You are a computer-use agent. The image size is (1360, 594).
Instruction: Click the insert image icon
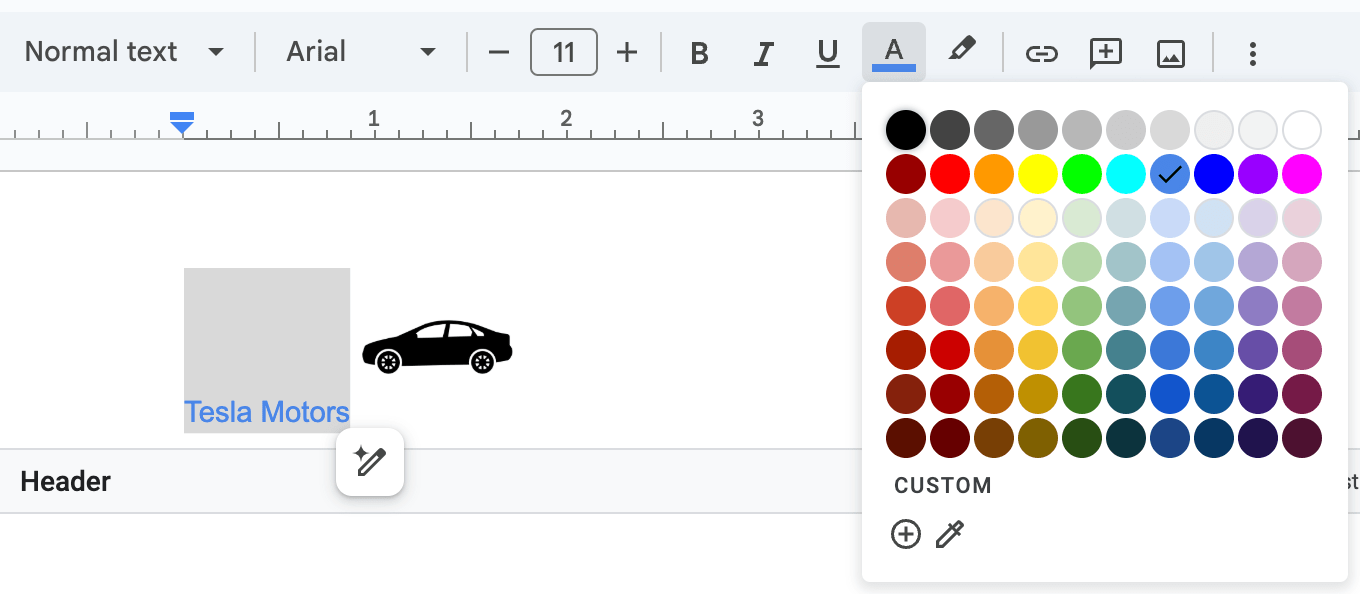(x=1170, y=53)
